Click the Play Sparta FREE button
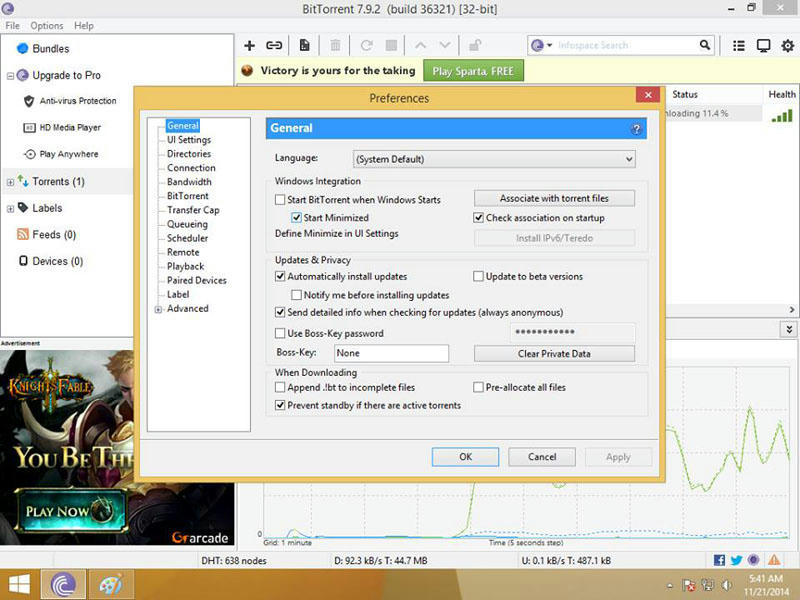 473,71
